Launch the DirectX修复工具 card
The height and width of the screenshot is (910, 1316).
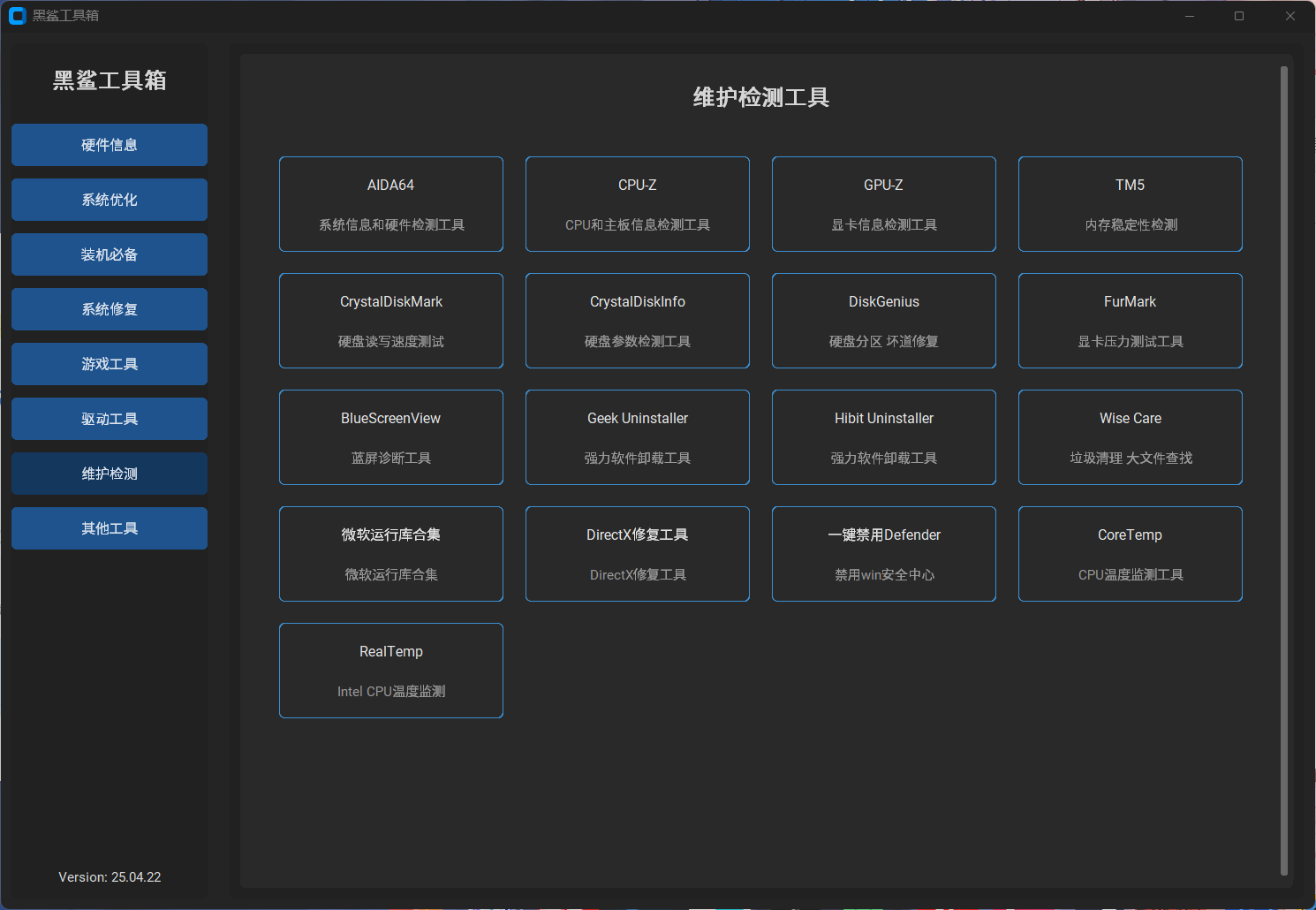[x=638, y=554]
